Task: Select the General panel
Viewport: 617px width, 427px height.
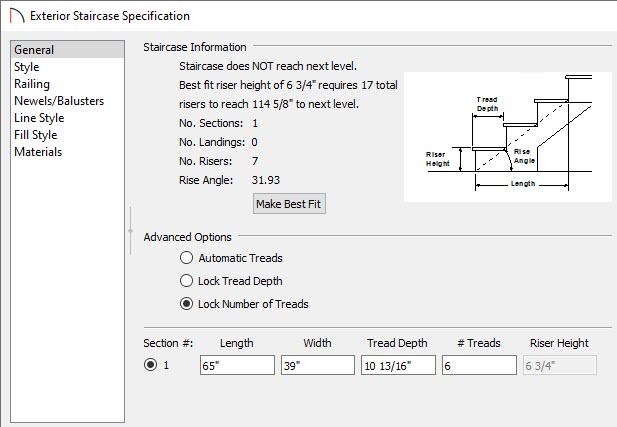Action: point(68,50)
